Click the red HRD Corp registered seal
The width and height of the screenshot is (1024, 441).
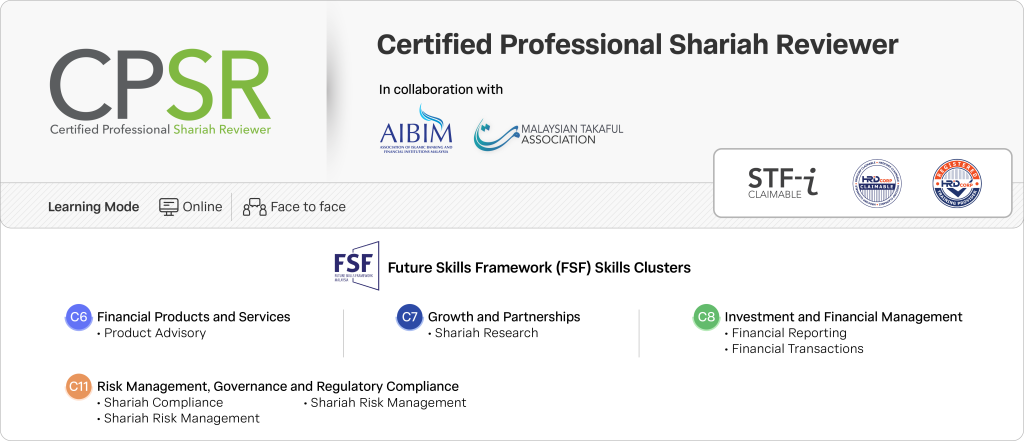pos(957,183)
